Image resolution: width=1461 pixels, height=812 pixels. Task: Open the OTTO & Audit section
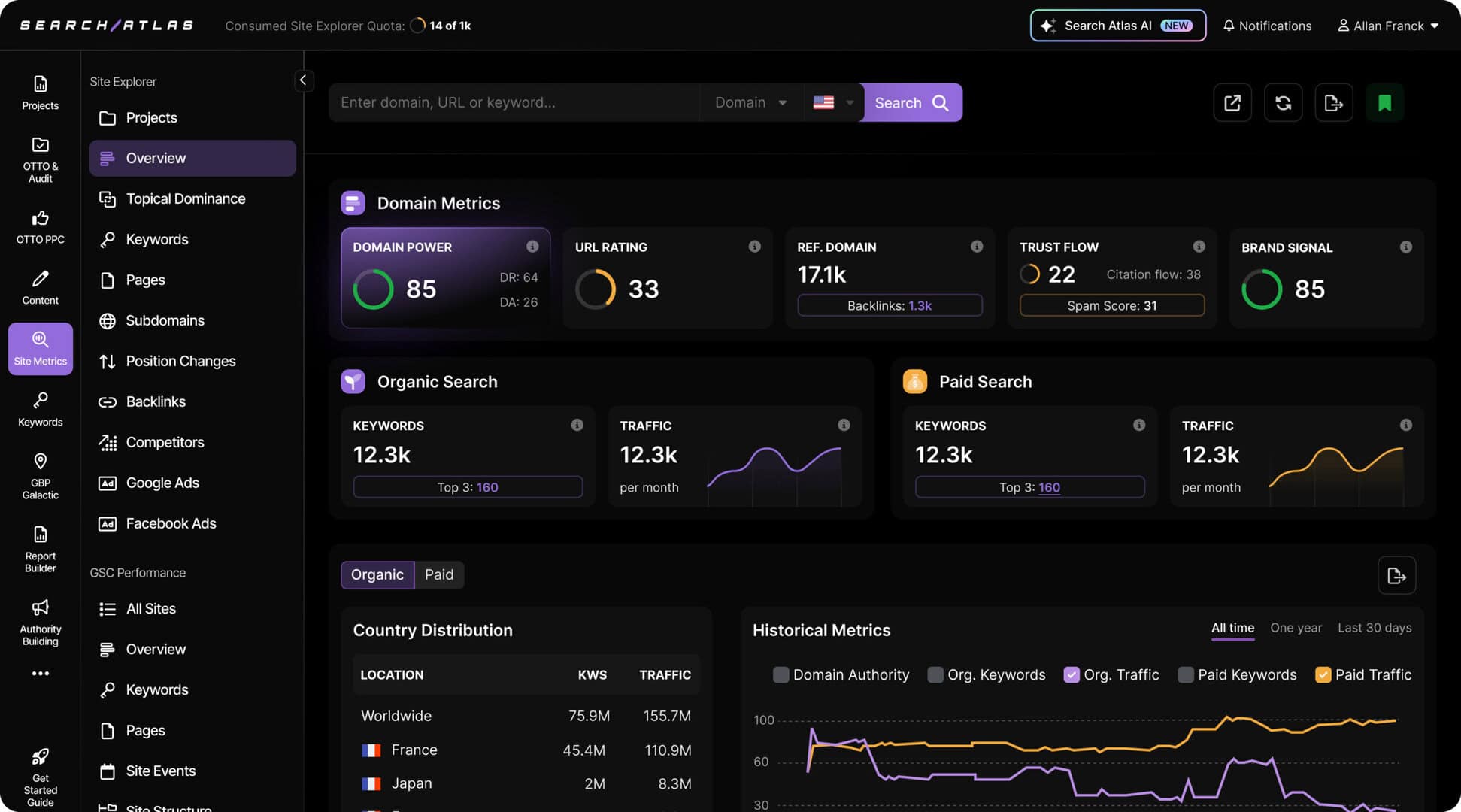pyautogui.click(x=40, y=158)
